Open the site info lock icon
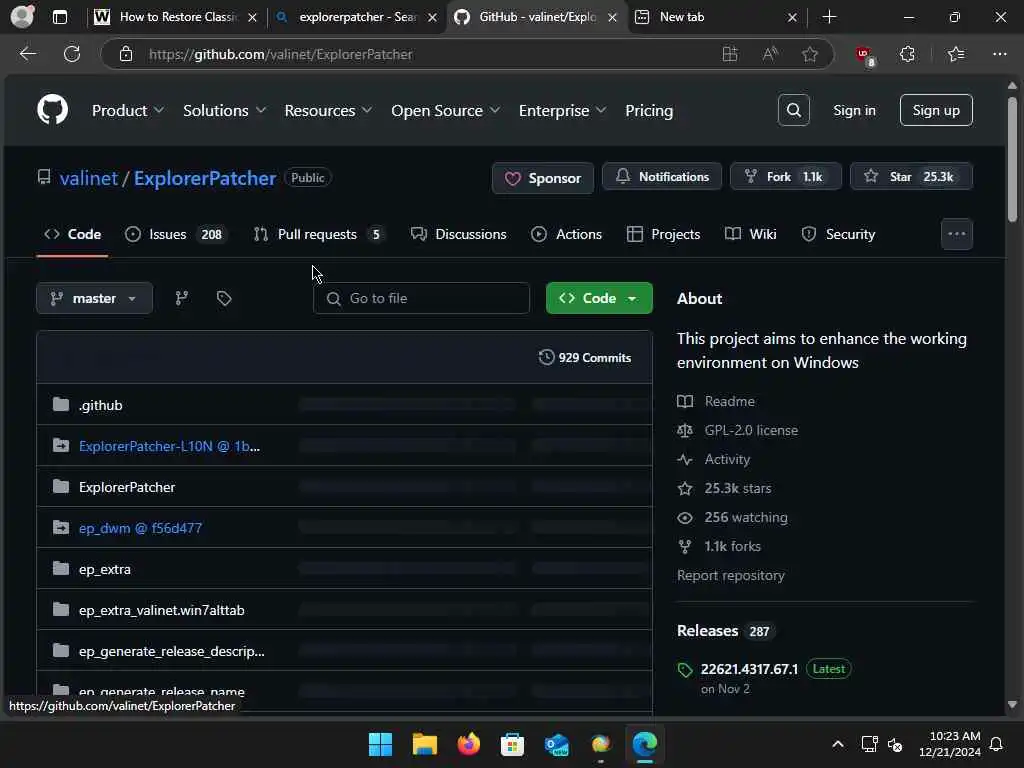1024x768 pixels. tap(126, 54)
